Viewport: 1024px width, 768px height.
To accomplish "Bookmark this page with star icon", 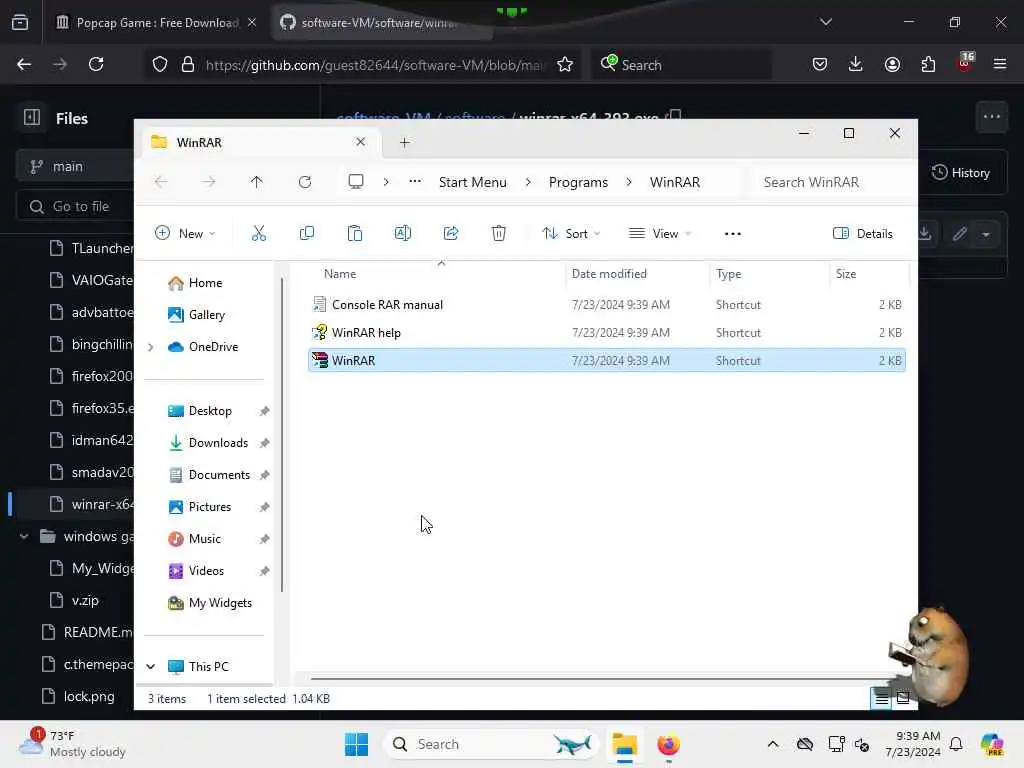I will point(565,64).
